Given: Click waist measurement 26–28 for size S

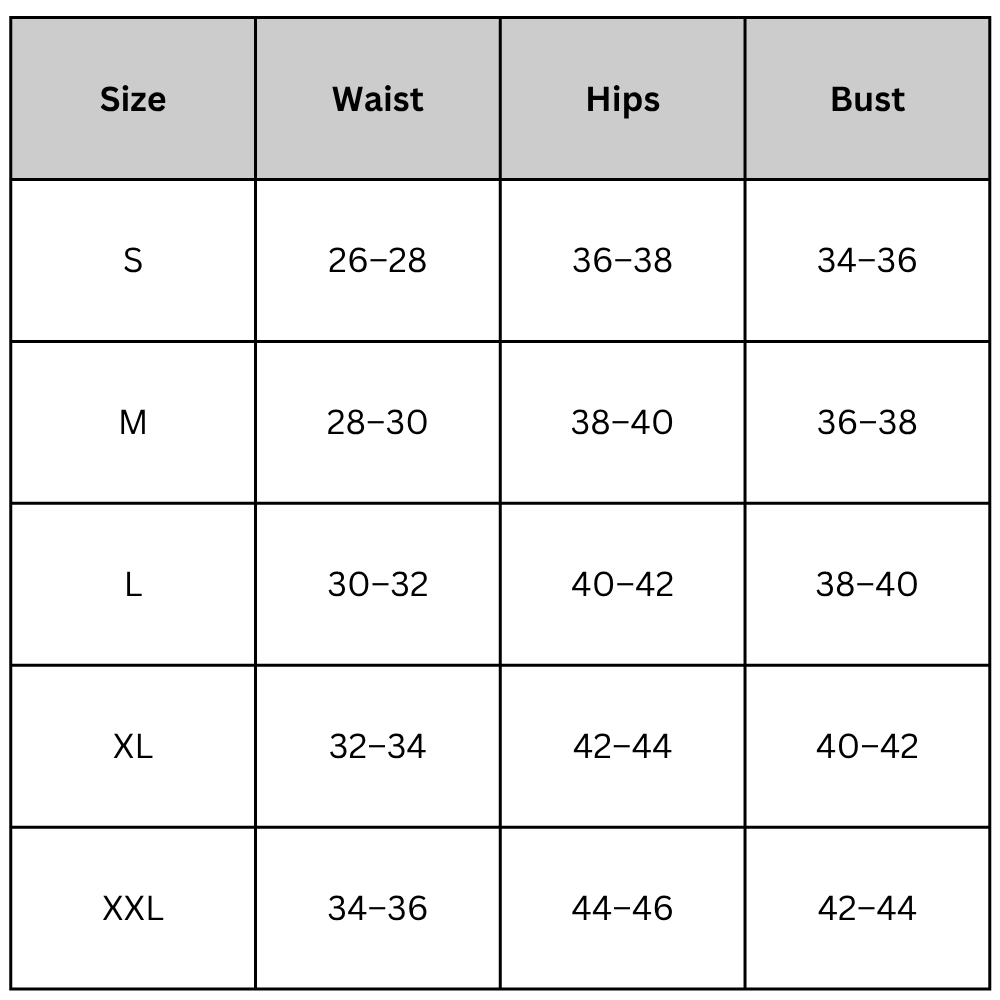Looking at the screenshot, I should 377,261.
